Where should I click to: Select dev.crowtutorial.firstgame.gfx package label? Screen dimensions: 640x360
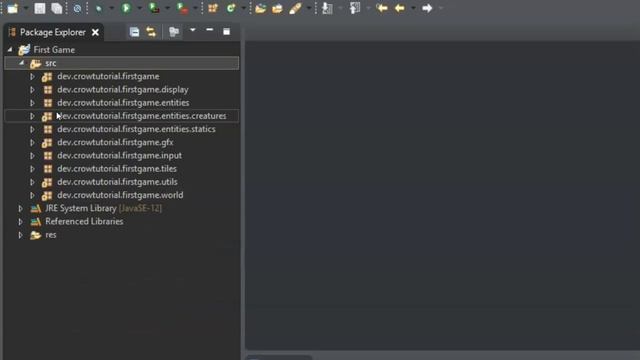click(x=115, y=142)
